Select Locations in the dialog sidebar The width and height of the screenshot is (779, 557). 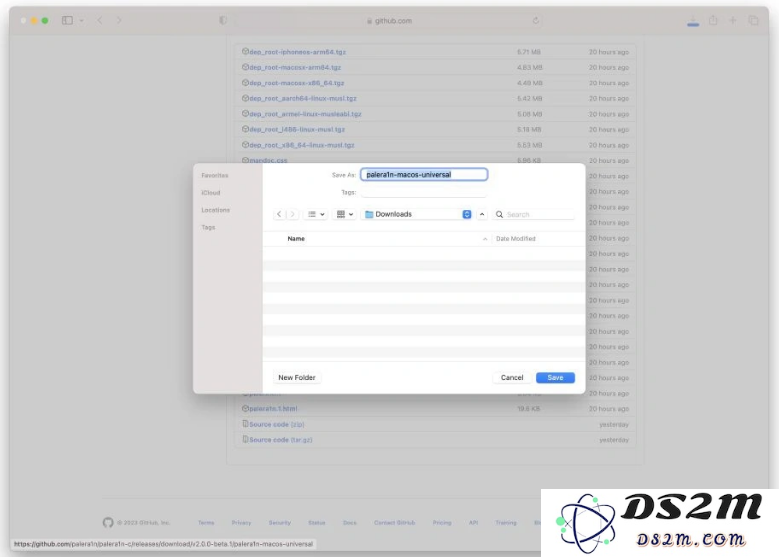pyautogui.click(x=216, y=210)
